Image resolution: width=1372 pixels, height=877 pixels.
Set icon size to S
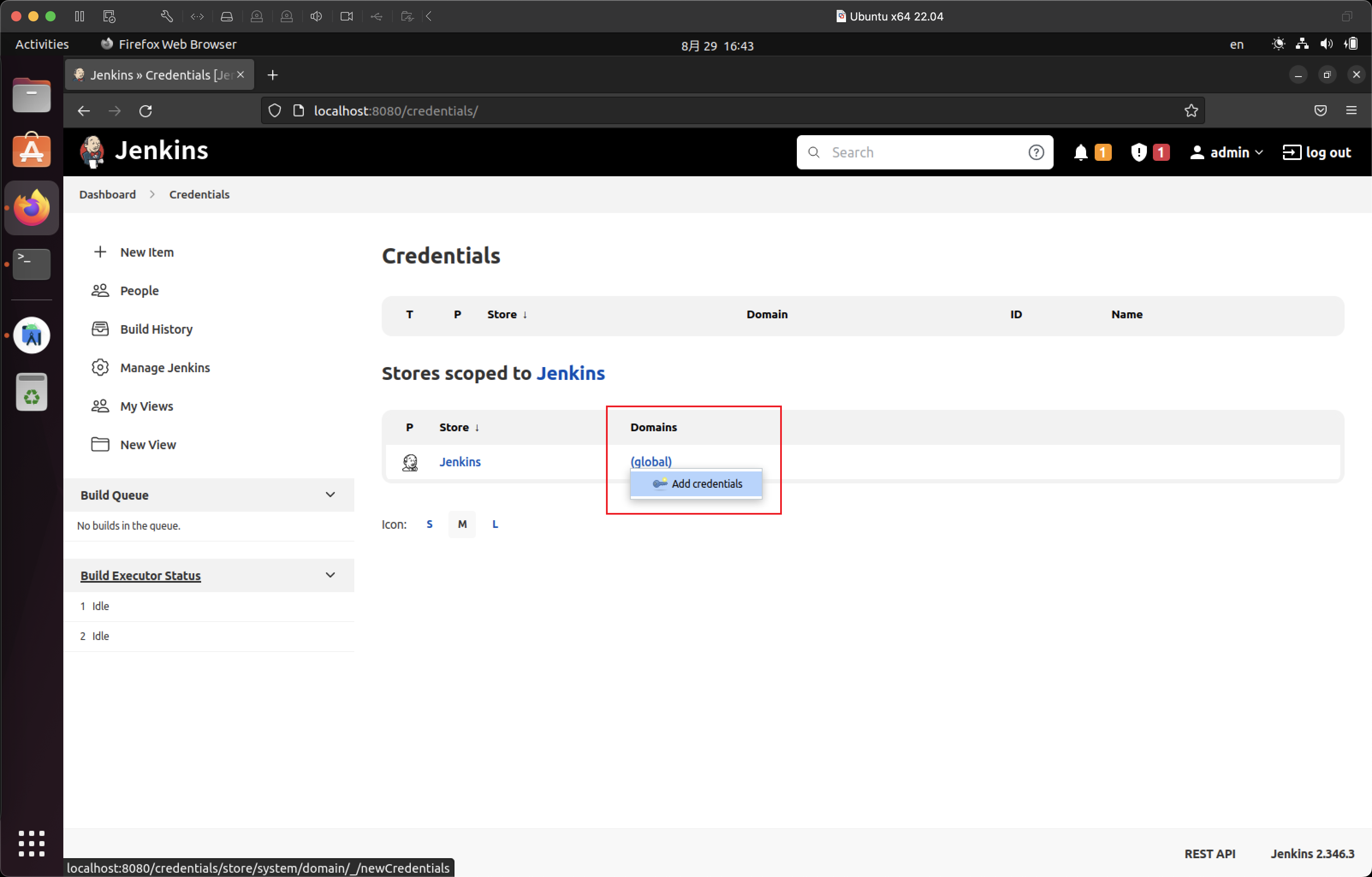coord(430,524)
